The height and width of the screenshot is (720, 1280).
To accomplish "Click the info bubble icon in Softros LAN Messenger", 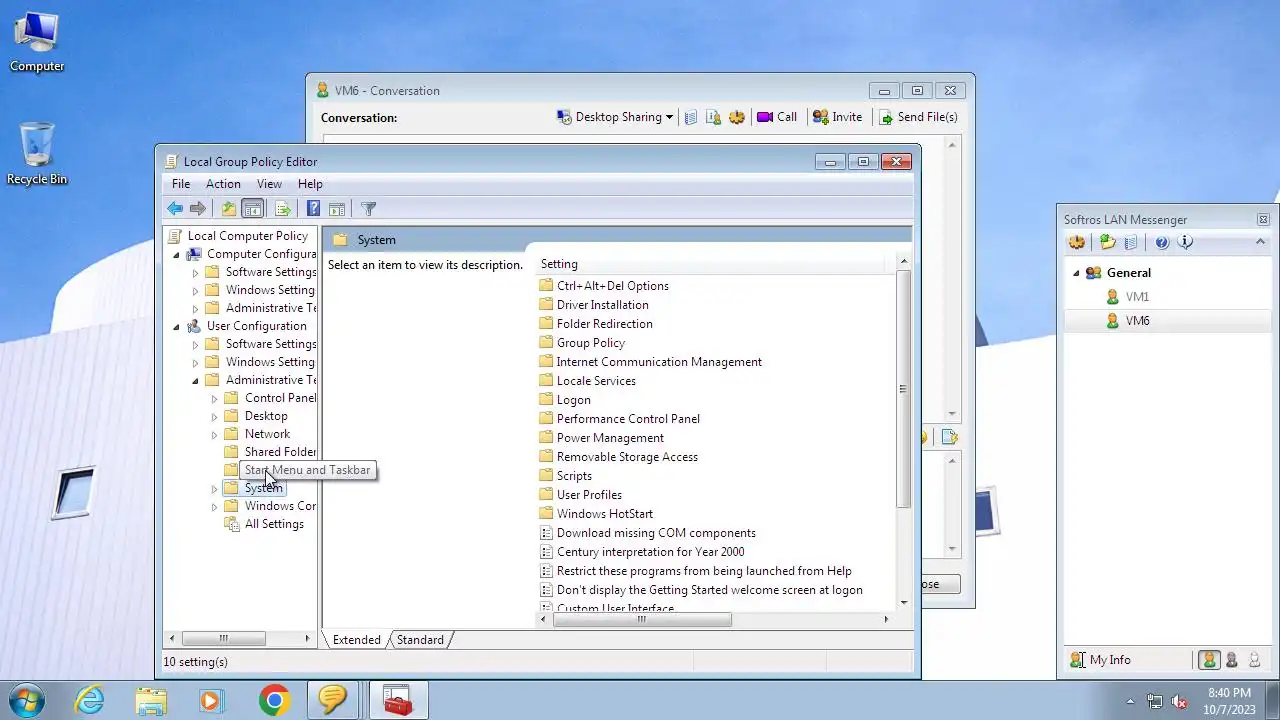I will tap(1185, 242).
